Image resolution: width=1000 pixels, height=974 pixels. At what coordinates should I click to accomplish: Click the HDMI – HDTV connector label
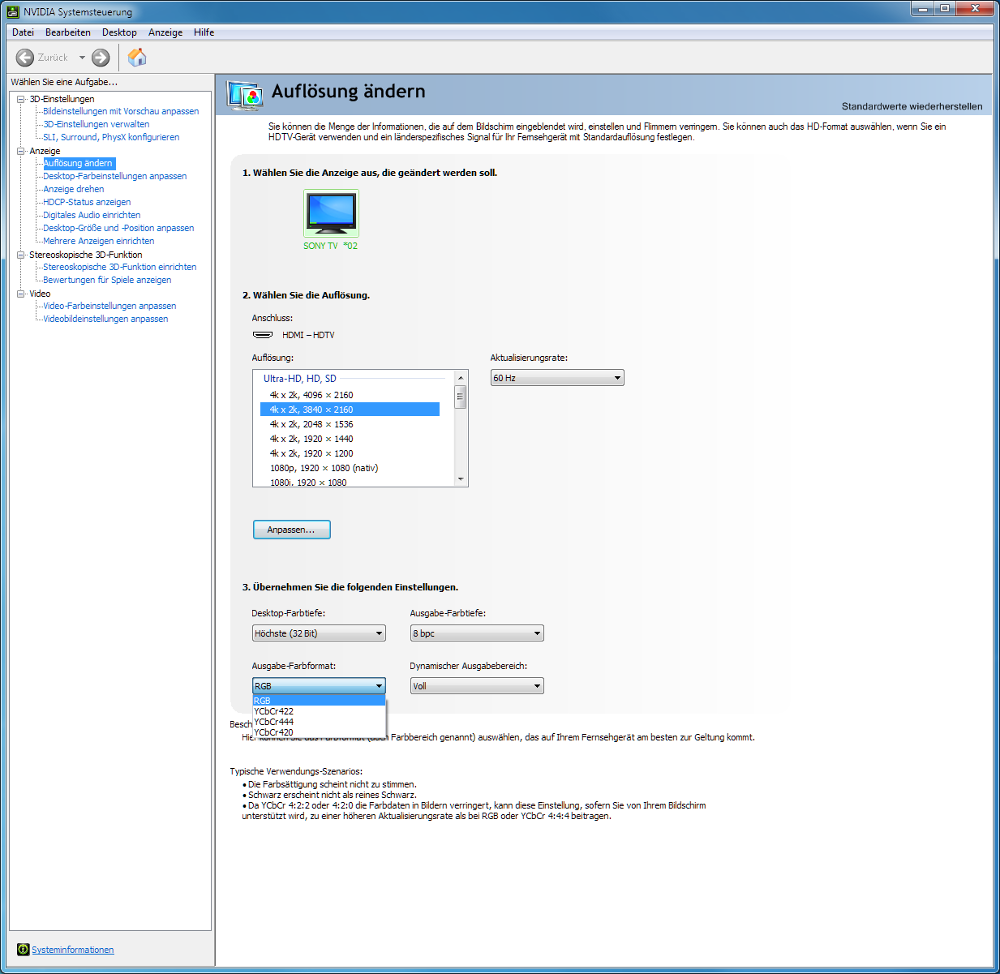[x=308, y=335]
